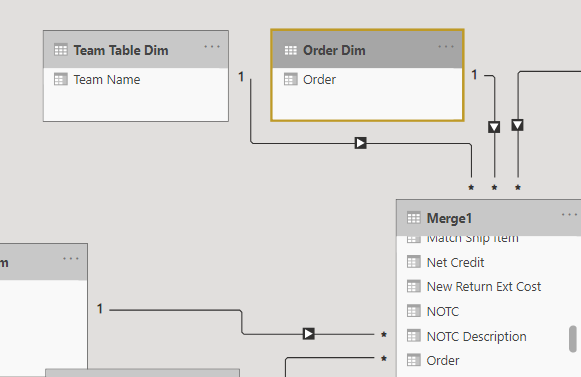The height and width of the screenshot is (377, 581).
Task: Click Merge1 field list scrollbar thumb
Action: tap(573, 339)
